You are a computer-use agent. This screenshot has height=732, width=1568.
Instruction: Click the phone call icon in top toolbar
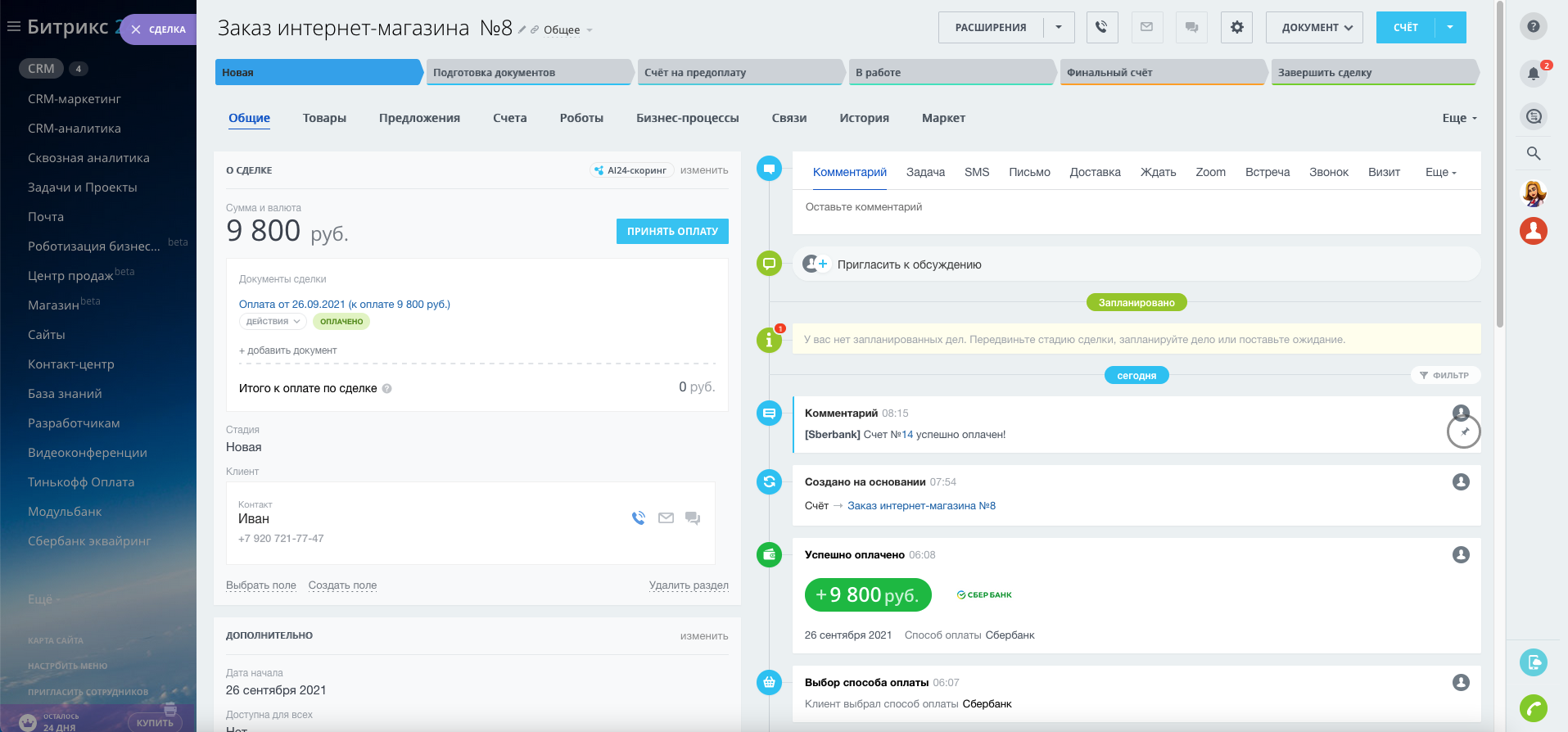click(x=1101, y=27)
